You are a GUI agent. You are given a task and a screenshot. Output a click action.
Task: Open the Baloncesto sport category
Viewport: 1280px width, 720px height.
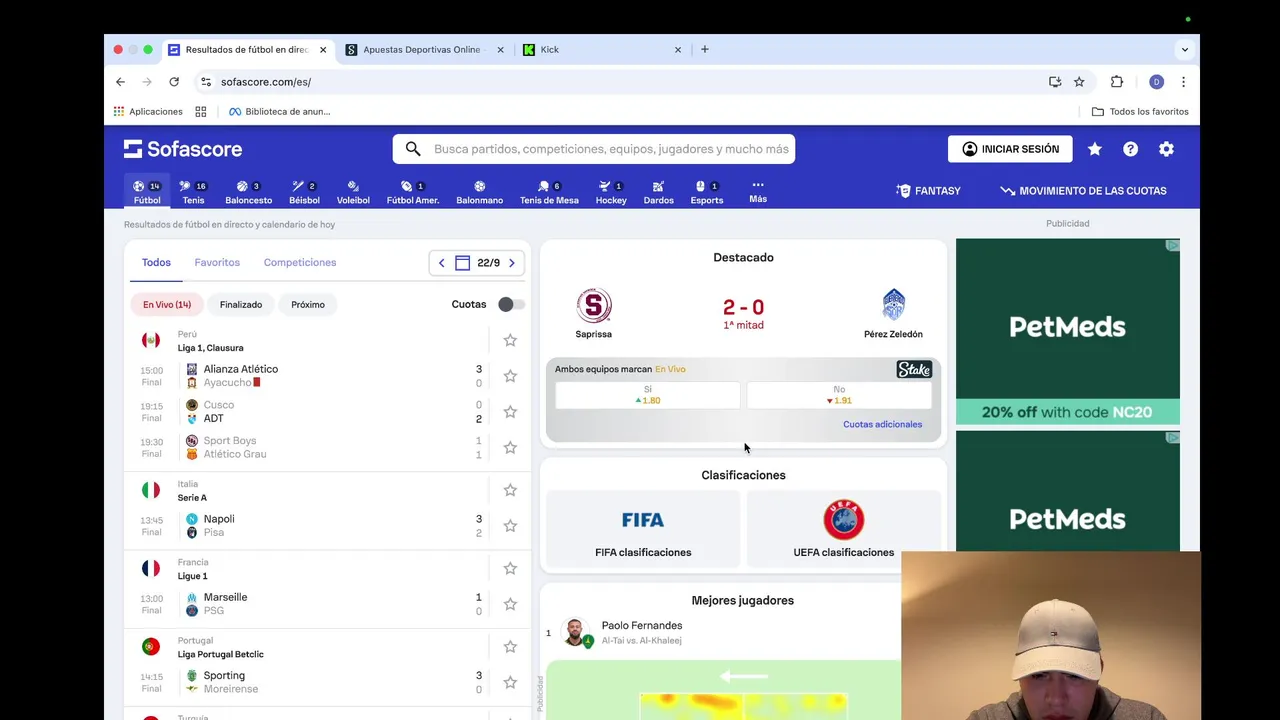pos(248,192)
